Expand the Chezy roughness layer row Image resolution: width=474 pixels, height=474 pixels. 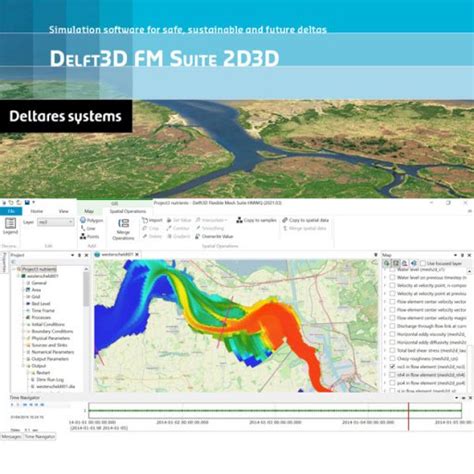pyautogui.click(x=385, y=358)
